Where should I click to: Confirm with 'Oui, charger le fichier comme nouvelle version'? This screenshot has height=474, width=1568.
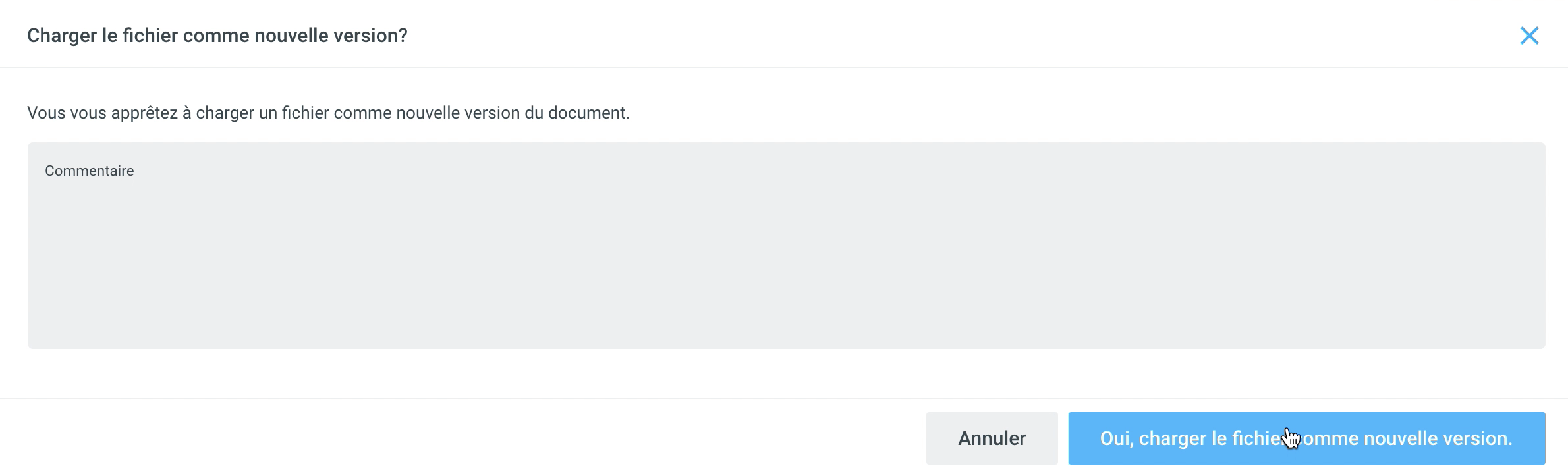(1306, 438)
